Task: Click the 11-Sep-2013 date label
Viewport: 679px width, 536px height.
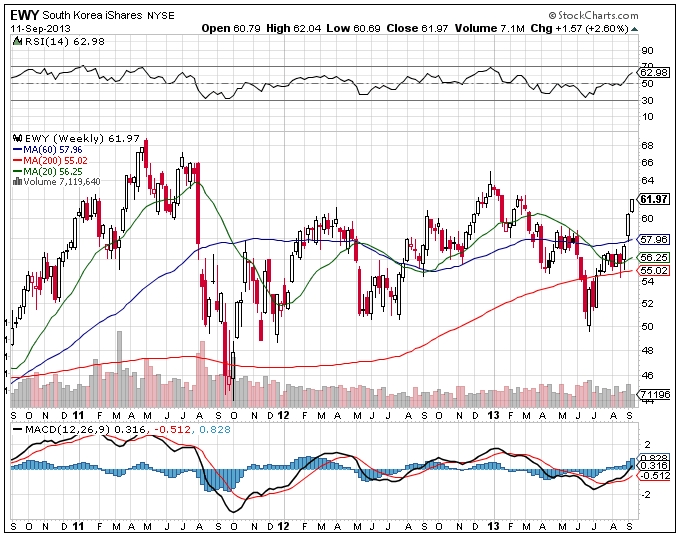Action: pos(41,29)
